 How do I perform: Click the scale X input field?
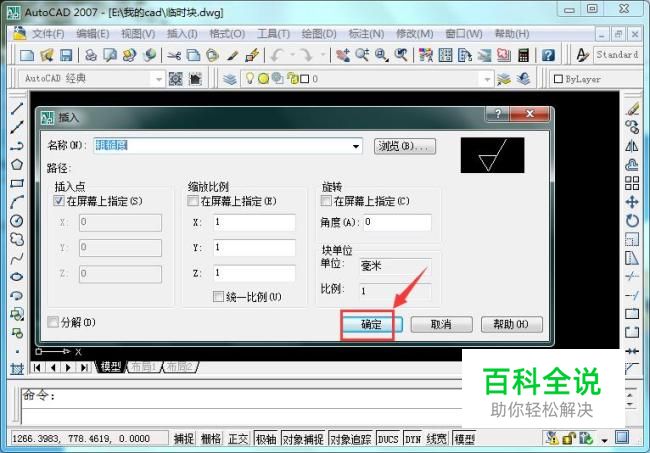(254, 222)
